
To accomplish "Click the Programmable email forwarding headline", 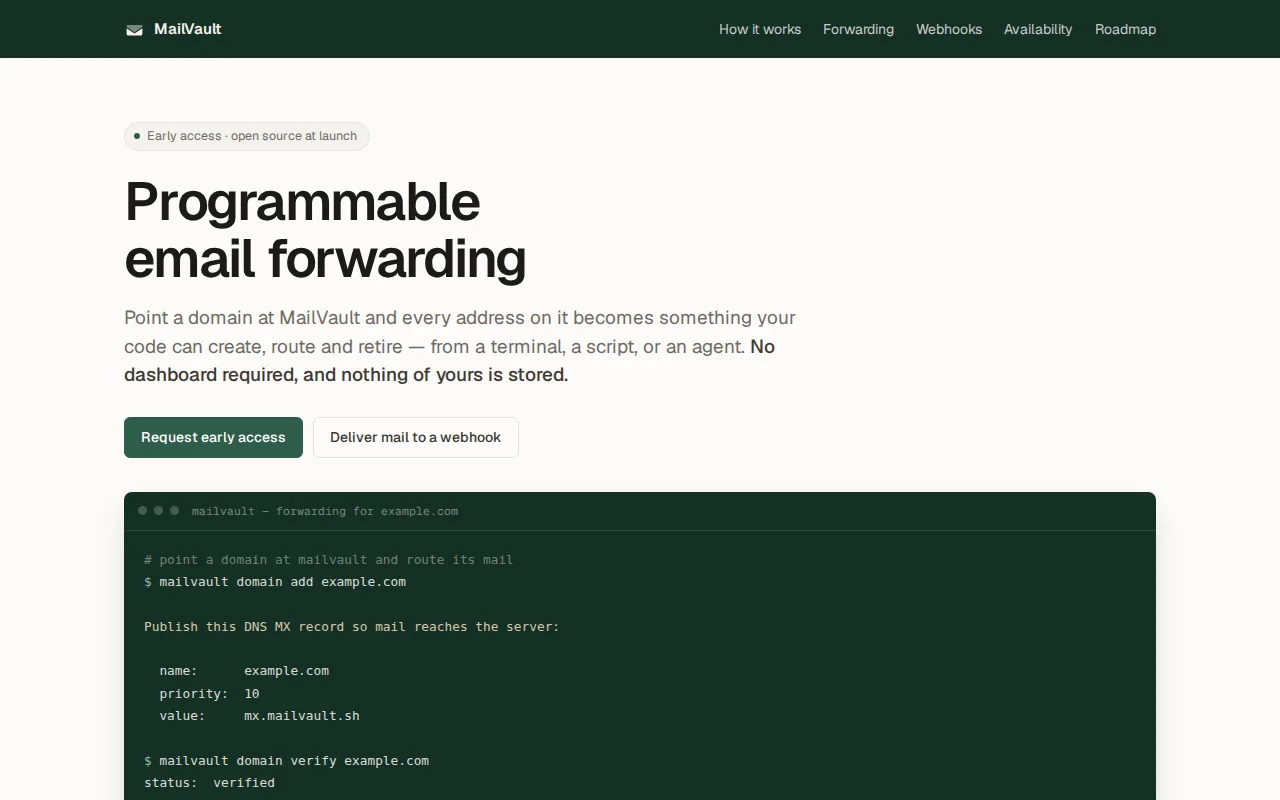I will click(325, 230).
